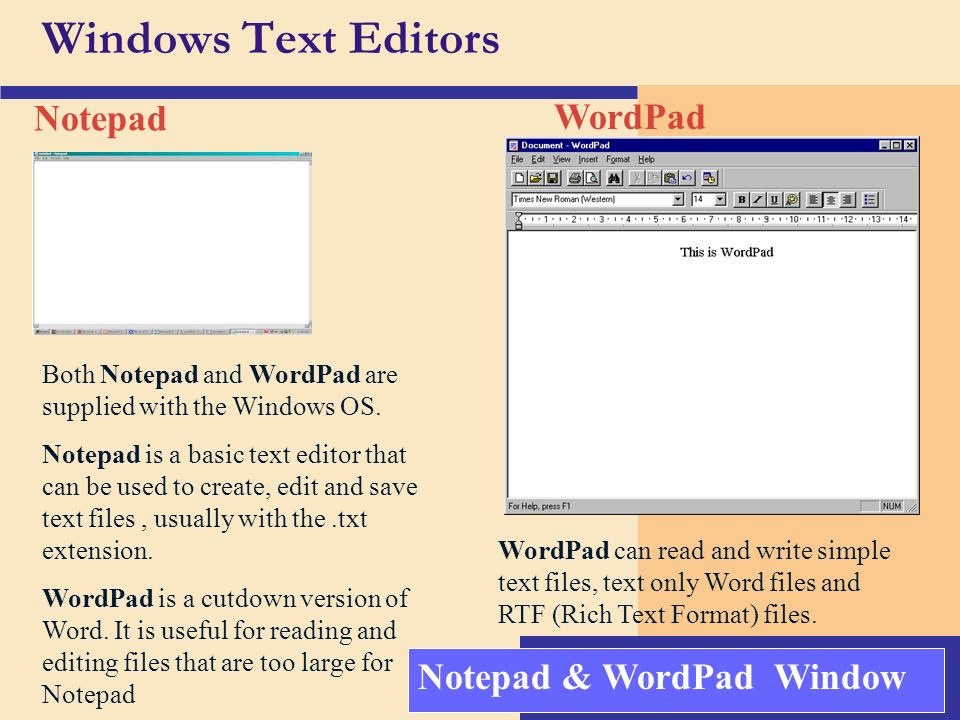Click the "Notepad & WordPad Window" banner

[x=677, y=680]
